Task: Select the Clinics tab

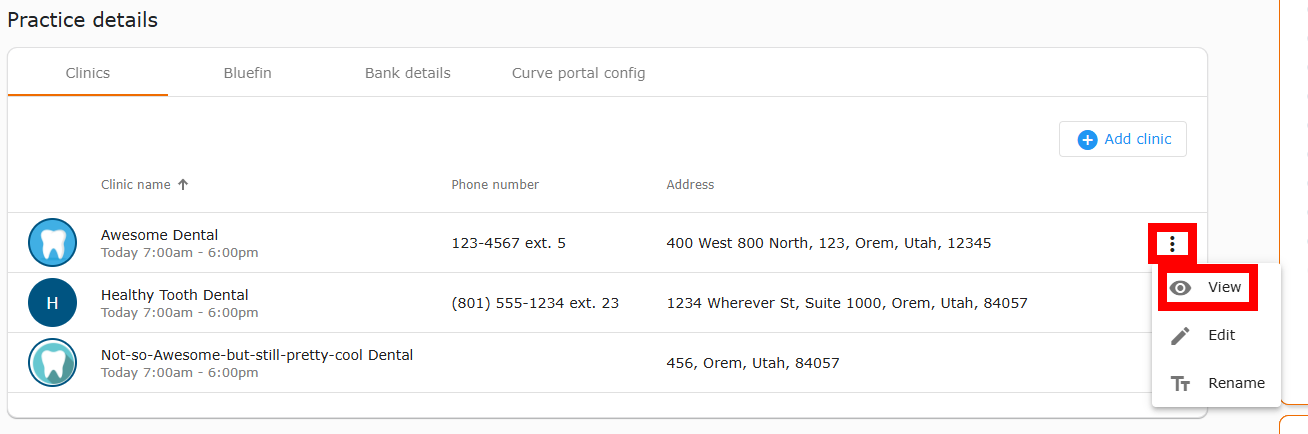Action: click(88, 73)
